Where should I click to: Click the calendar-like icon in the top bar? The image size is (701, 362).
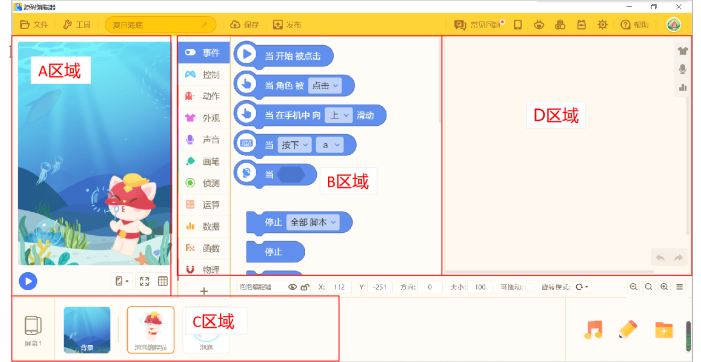(x=581, y=25)
